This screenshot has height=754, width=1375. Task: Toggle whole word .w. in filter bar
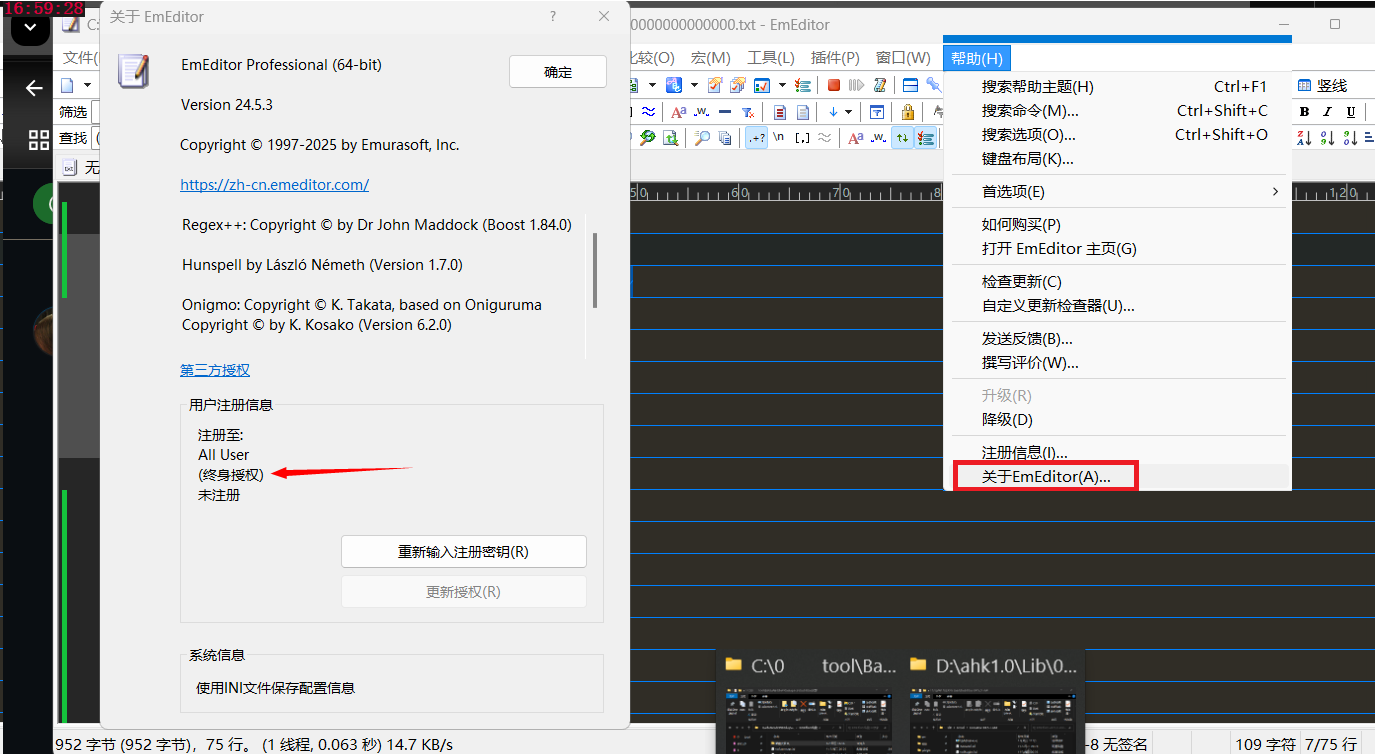click(x=701, y=112)
